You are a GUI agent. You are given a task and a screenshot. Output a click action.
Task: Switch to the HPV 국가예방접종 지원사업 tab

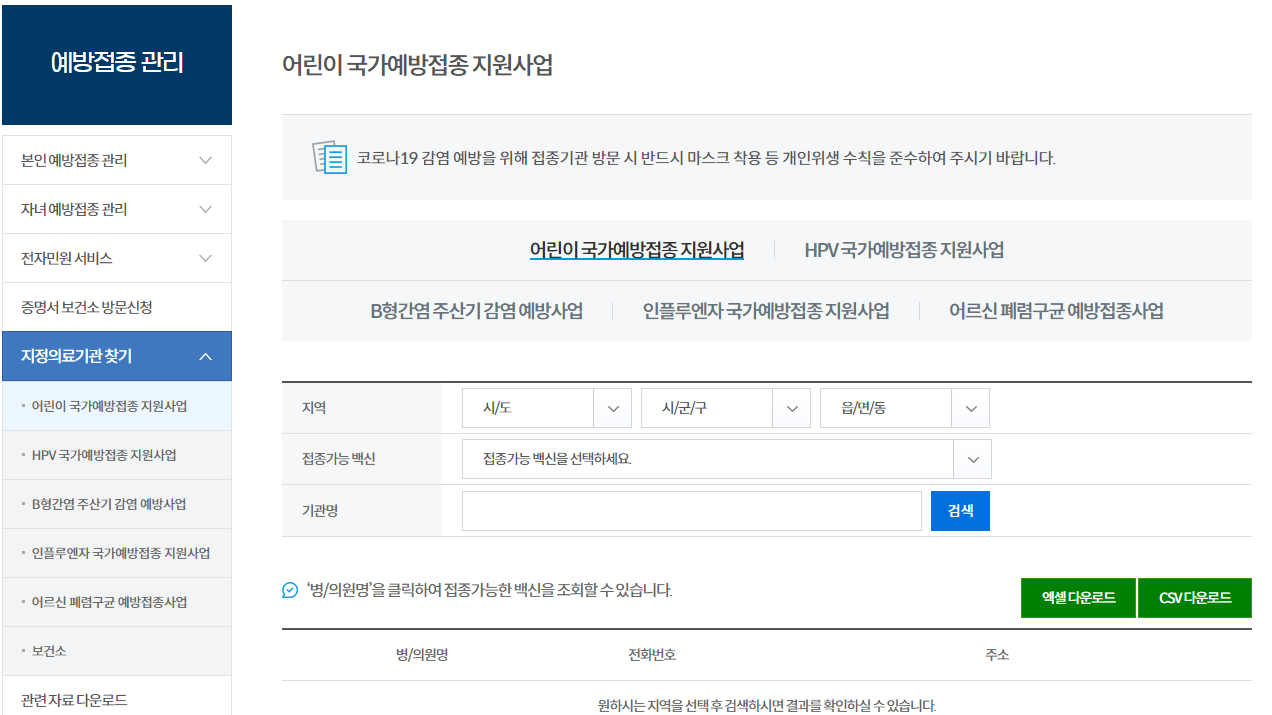pyautogui.click(x=904, y=250)
